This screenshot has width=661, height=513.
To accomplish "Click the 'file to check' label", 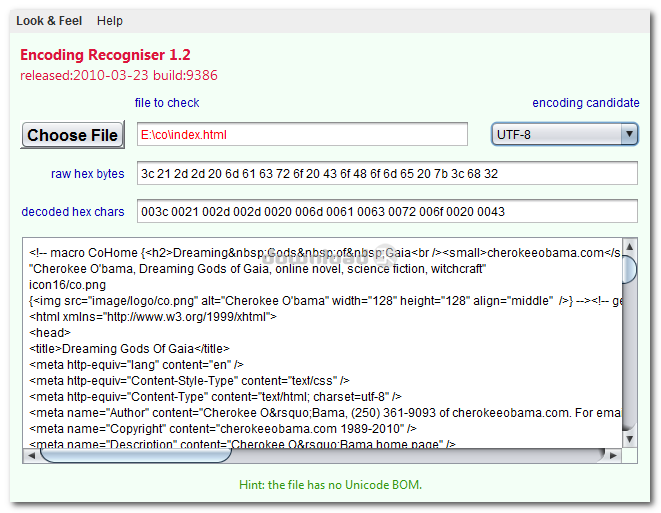I will (x=167, y=102).
